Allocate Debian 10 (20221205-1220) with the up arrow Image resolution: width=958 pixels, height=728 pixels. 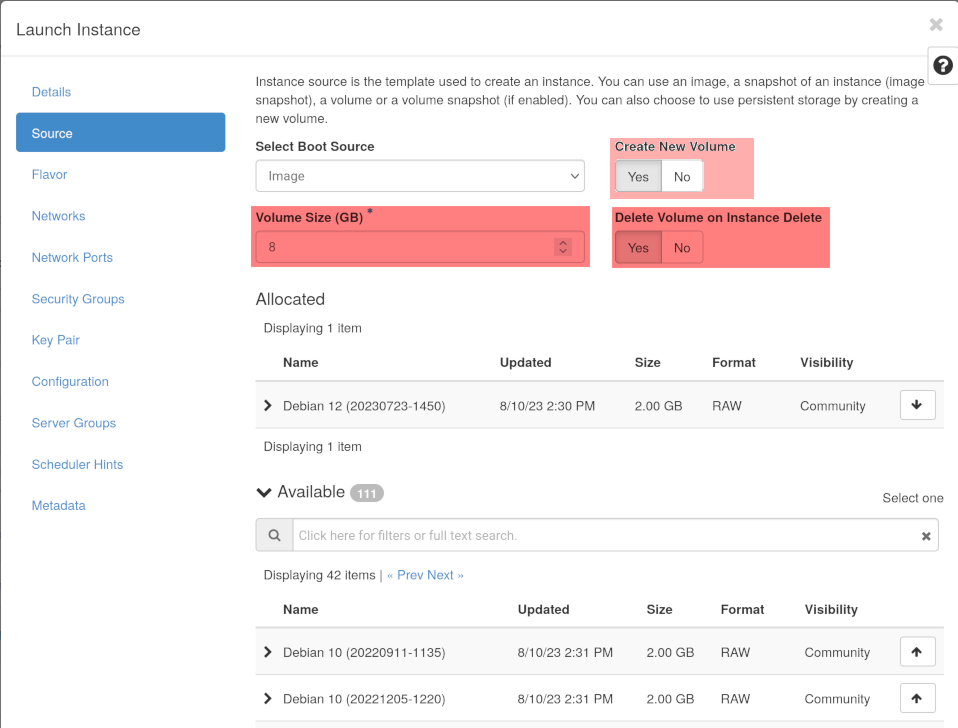[x=917, y=698]
